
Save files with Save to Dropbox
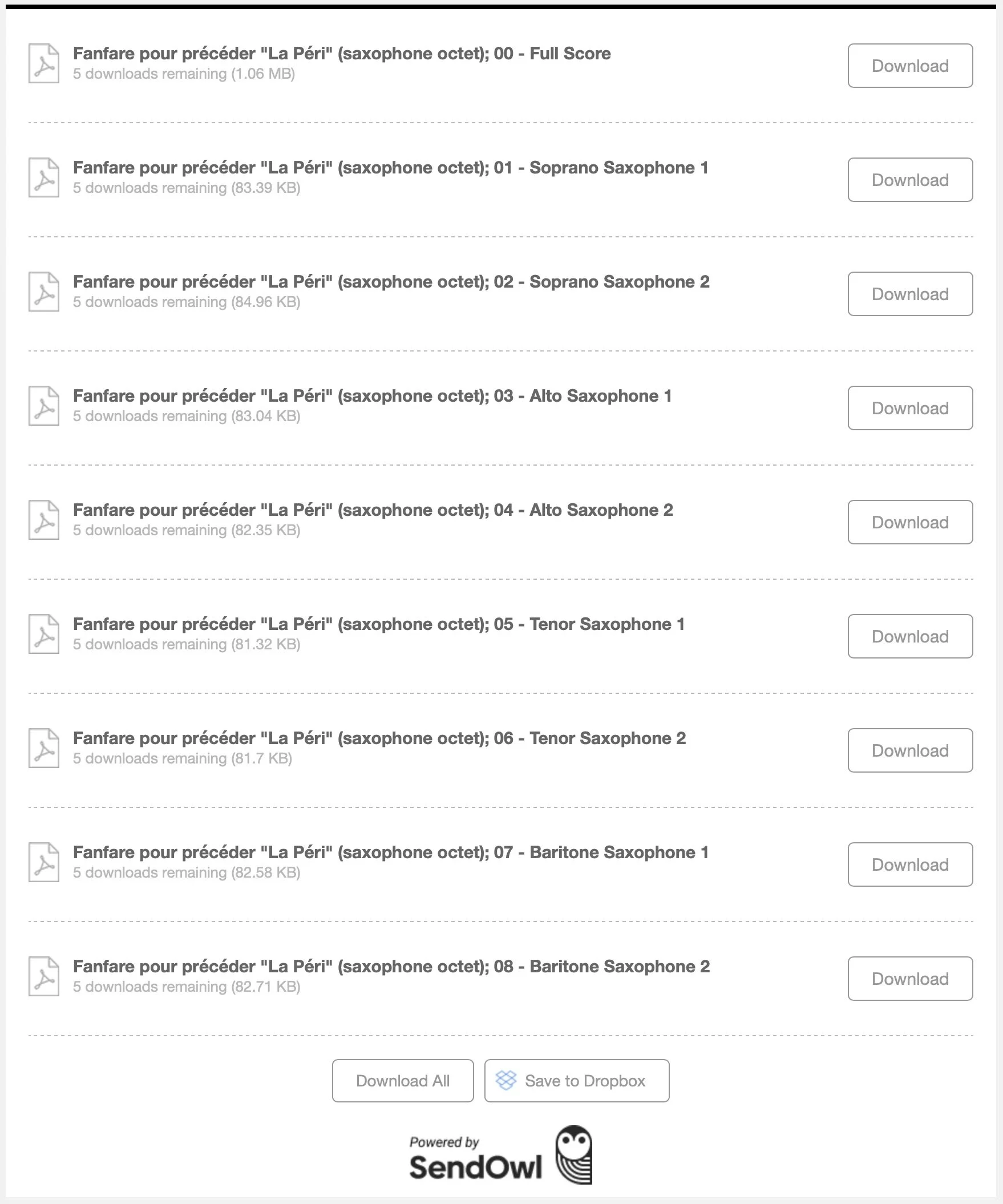[x=577, y=1081]
